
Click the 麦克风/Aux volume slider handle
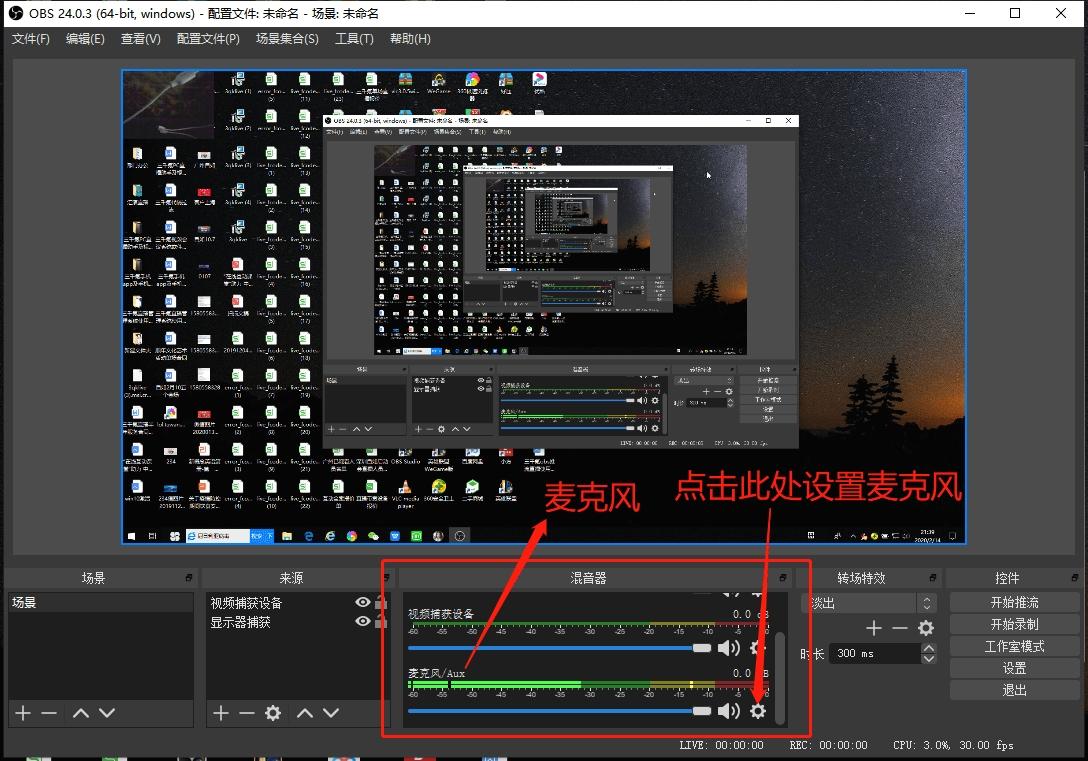point(702,711)
